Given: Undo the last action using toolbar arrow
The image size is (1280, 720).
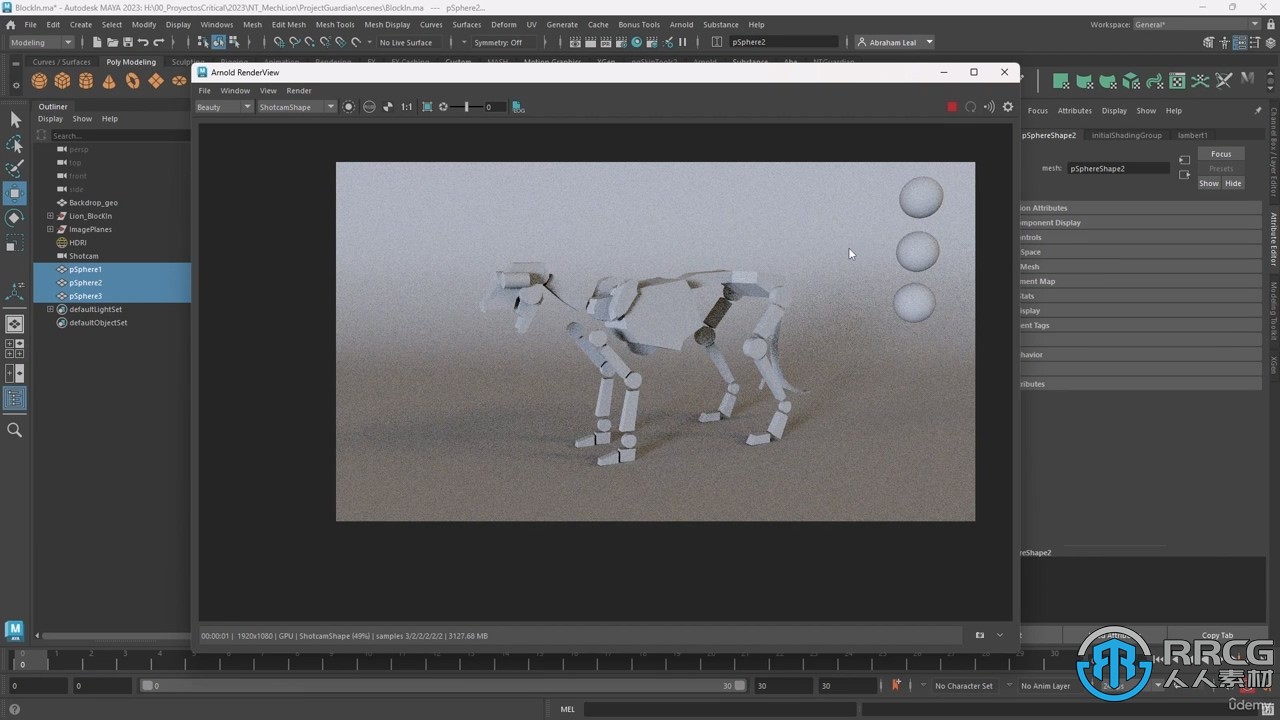Looking at the screenshot, I should (x=143, y=42).
